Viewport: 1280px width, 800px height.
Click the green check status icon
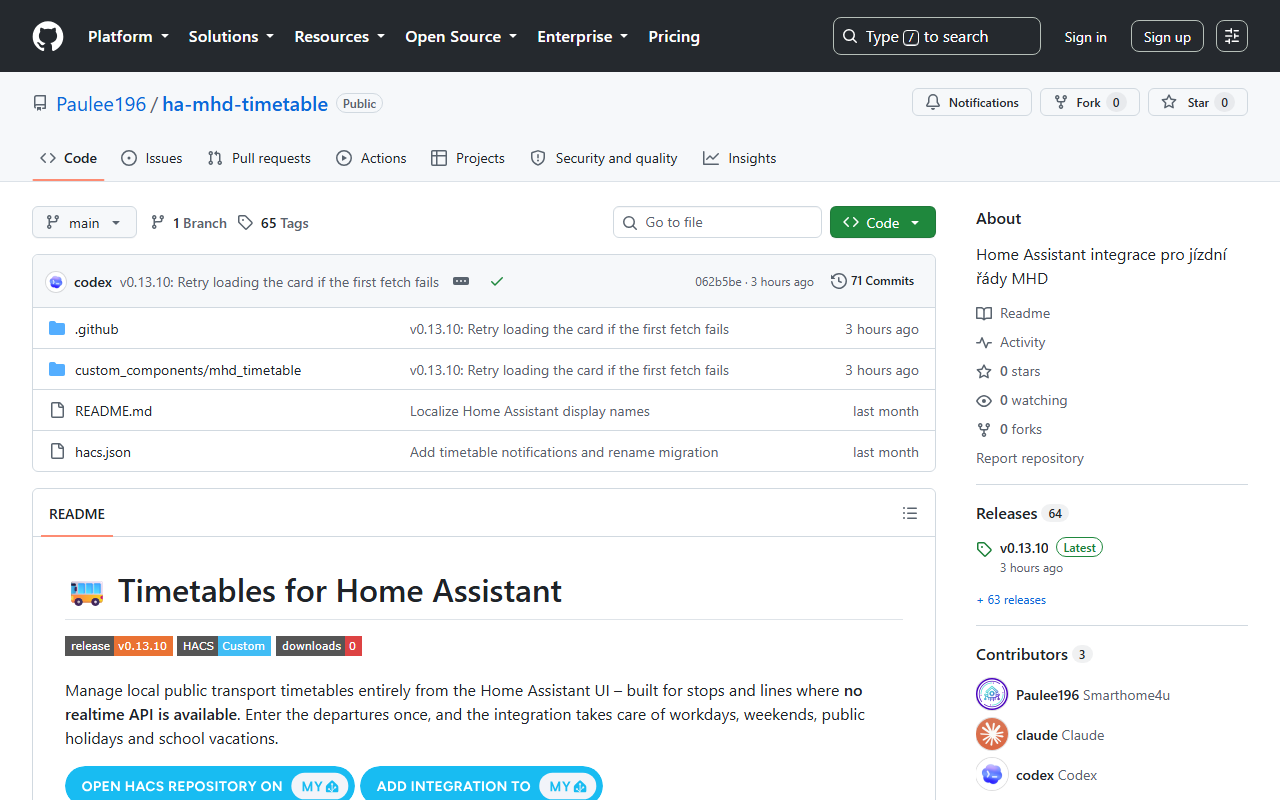click(x=497, y=281)
